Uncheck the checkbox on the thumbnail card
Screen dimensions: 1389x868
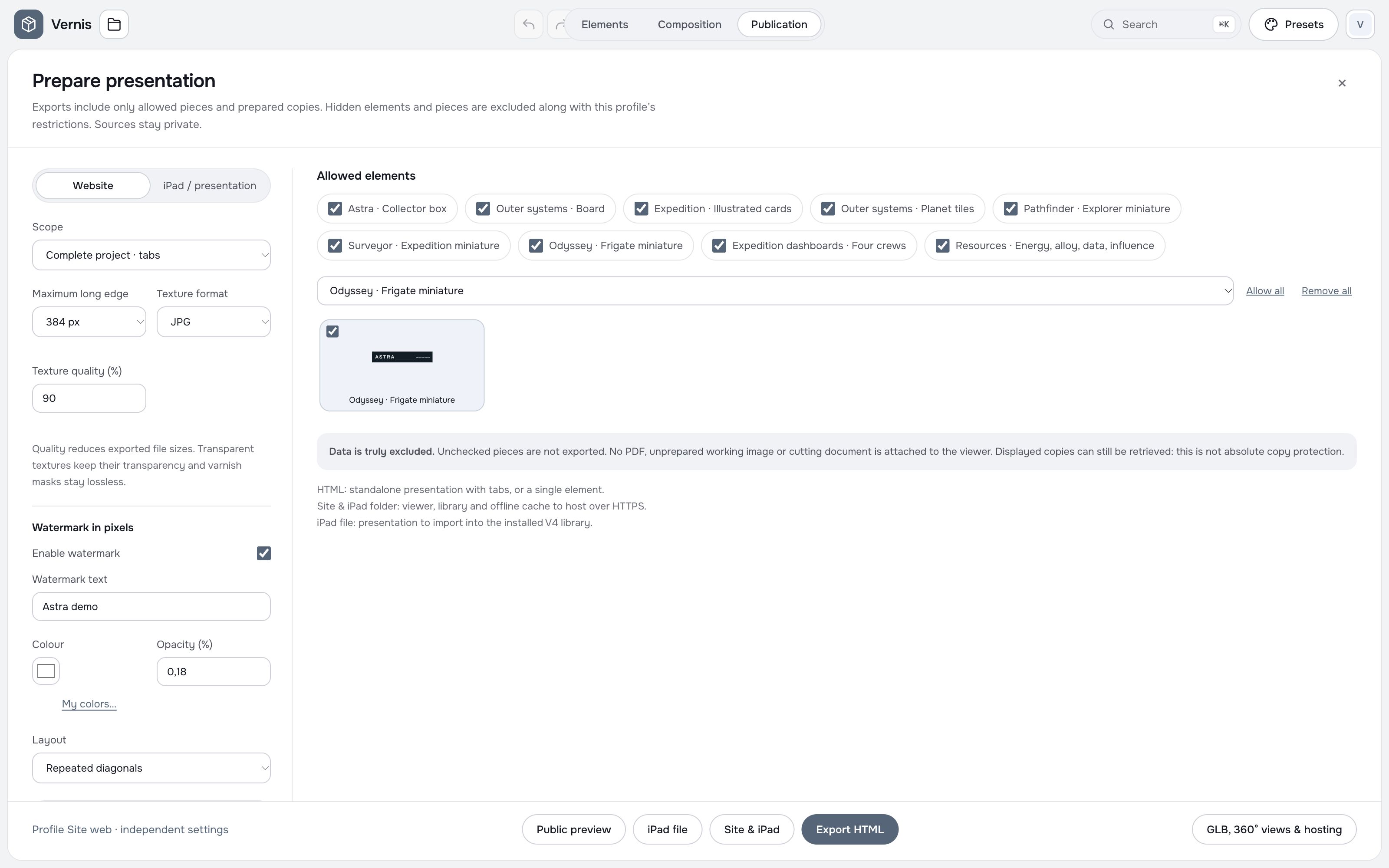[x=332, y=331]
